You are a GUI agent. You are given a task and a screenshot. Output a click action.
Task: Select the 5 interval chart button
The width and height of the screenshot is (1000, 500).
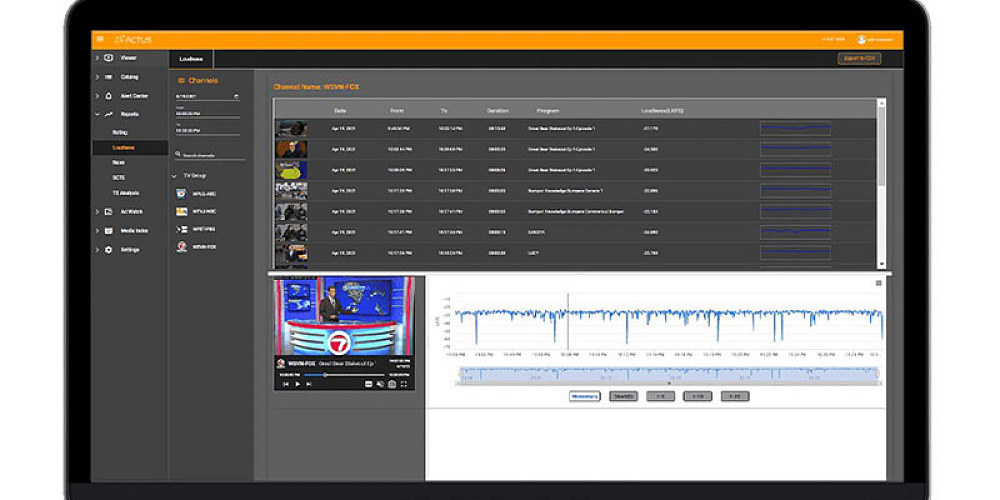click(x=660, y=396)
